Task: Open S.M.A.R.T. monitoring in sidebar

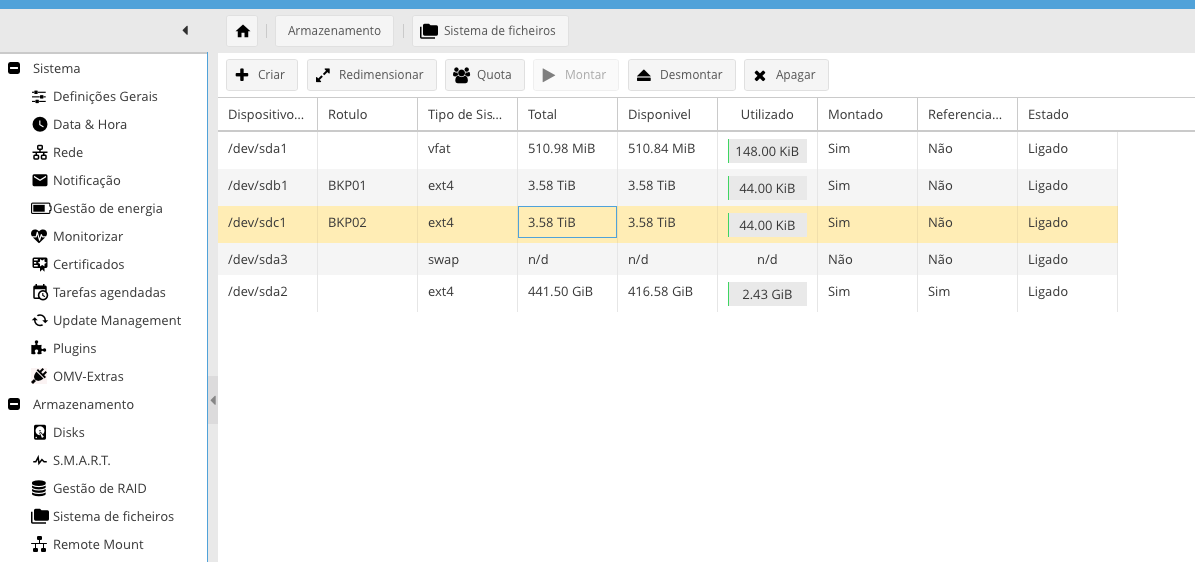Action: (x=81, y=461)
